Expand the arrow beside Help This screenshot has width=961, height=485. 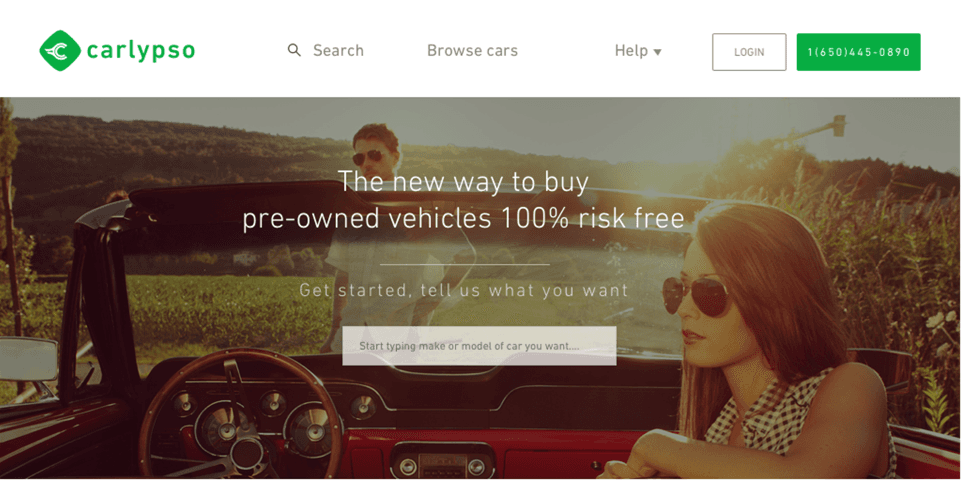click(x=658, y=52)
